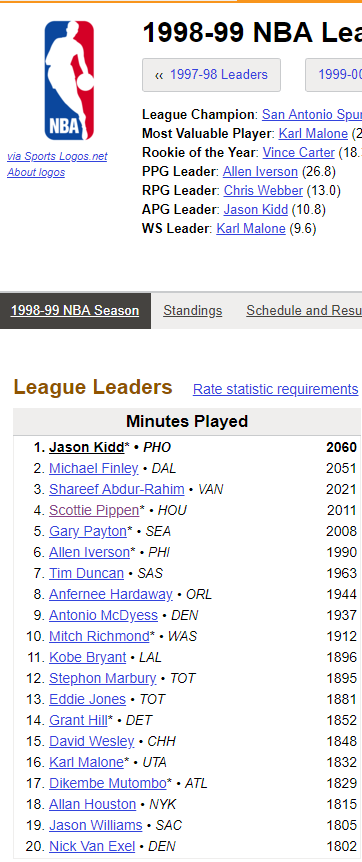
Task: Open the via Sports Logos.net link
Action: (57, 156)
